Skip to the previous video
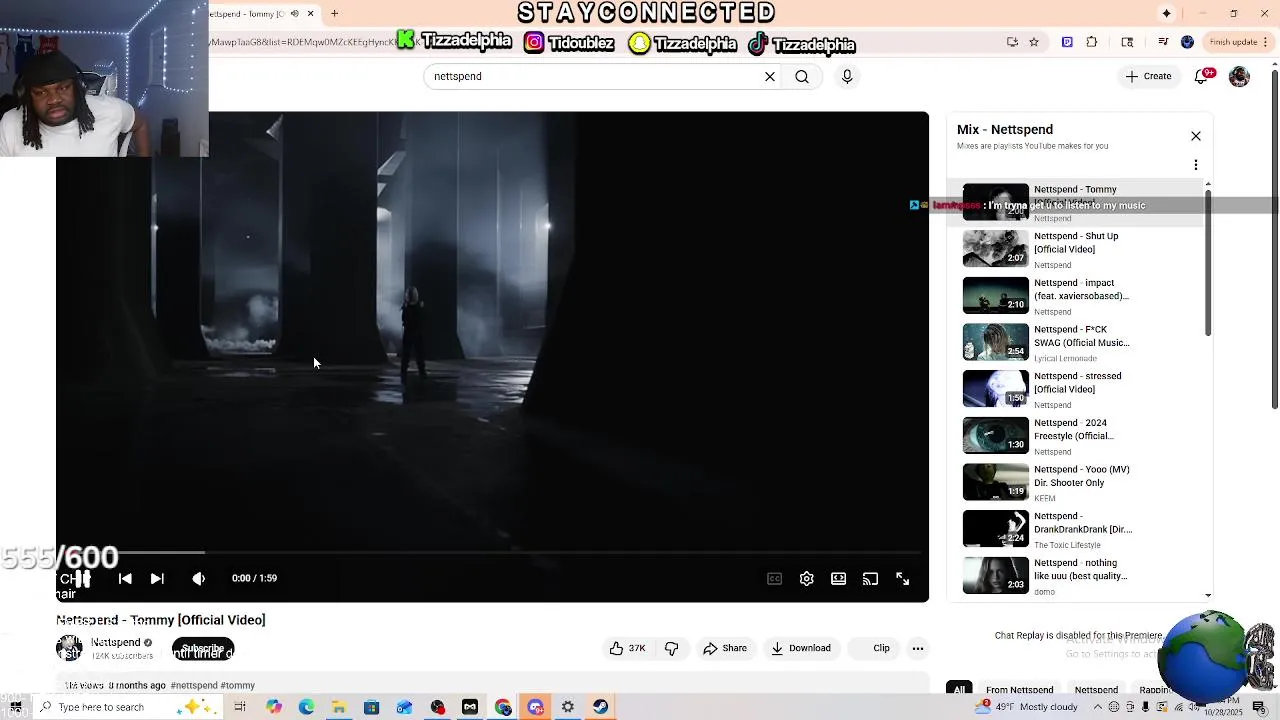 (125, 578)
